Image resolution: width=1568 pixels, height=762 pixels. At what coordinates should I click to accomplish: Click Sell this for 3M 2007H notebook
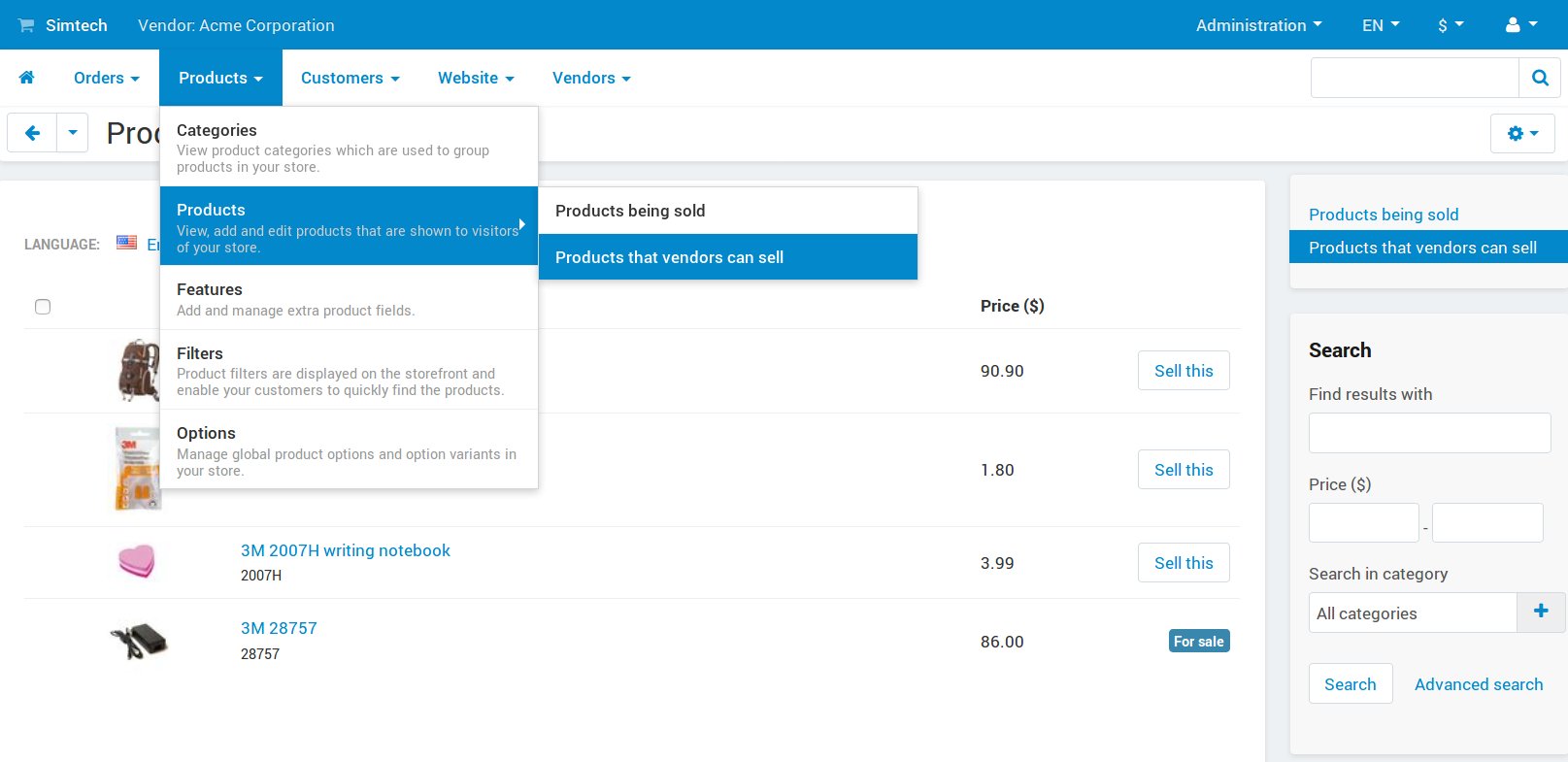(1184, 563)
